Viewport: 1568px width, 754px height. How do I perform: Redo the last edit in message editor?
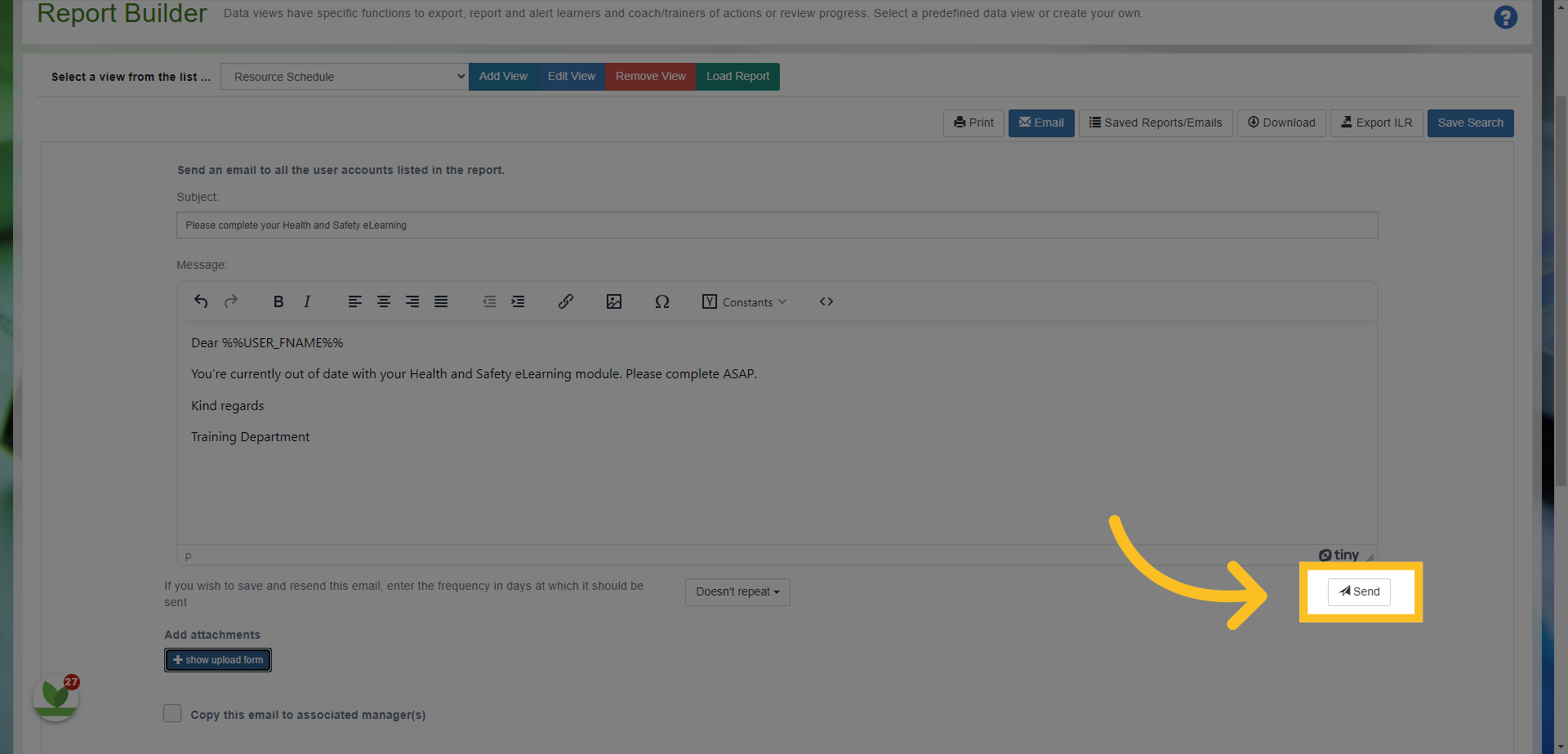[231, 301]
